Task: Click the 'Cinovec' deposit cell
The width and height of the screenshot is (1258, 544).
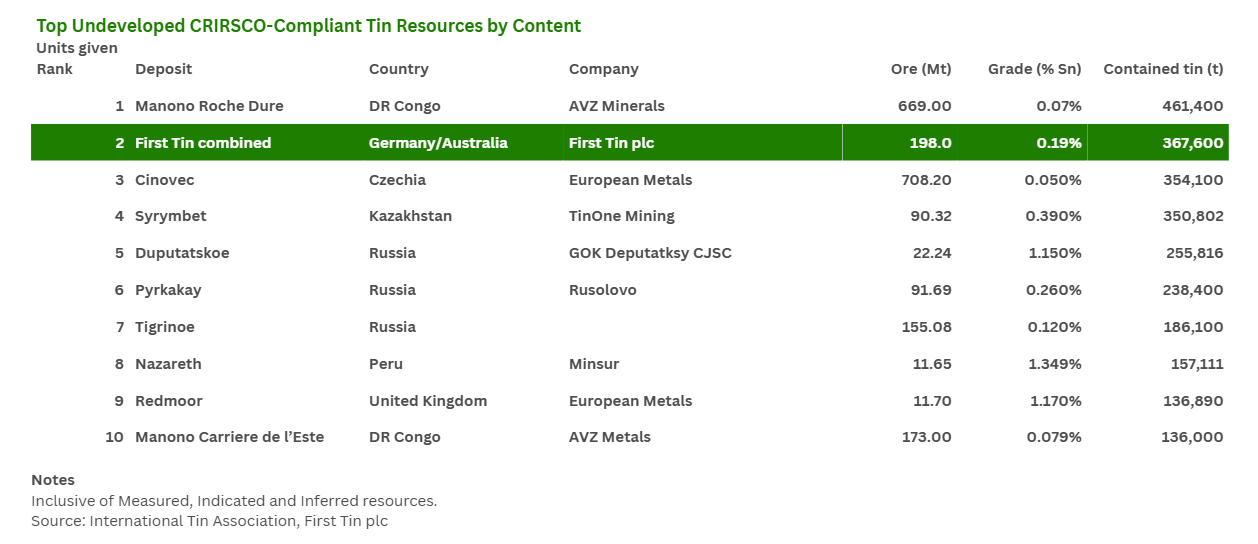Action: click(165, 180)
